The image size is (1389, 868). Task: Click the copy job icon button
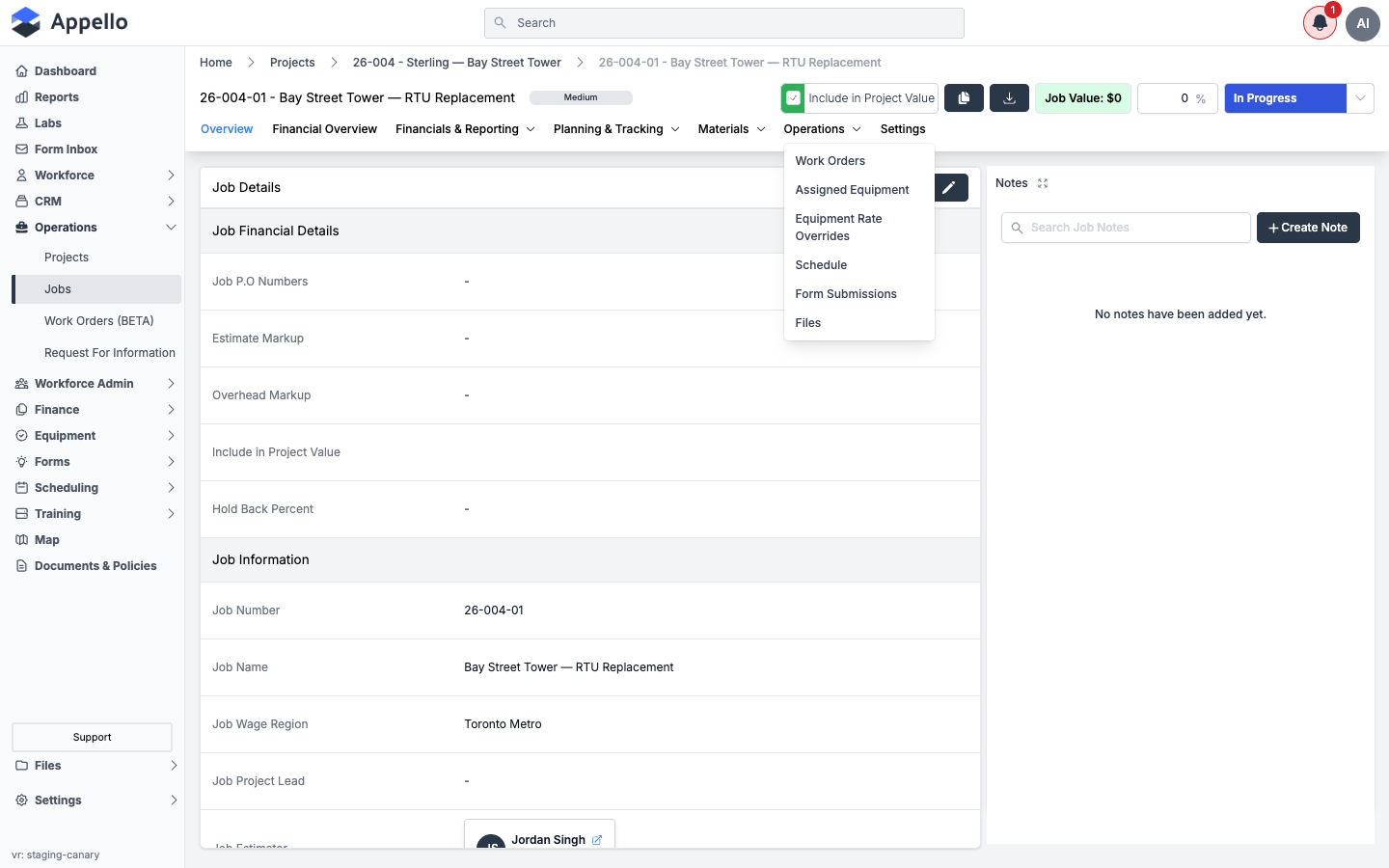(x=964, y=98)
